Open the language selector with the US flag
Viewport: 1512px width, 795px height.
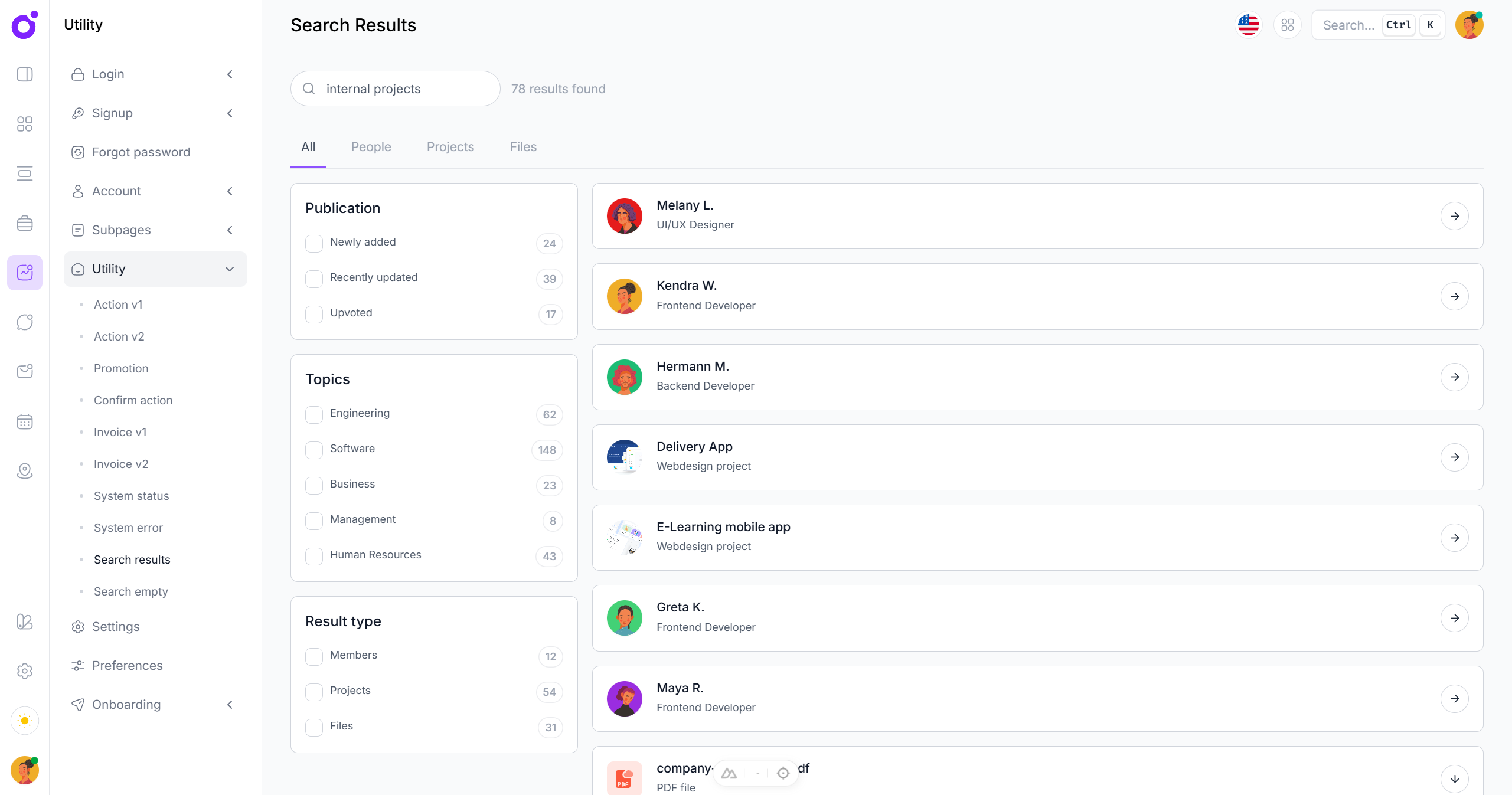(1248, 25)
